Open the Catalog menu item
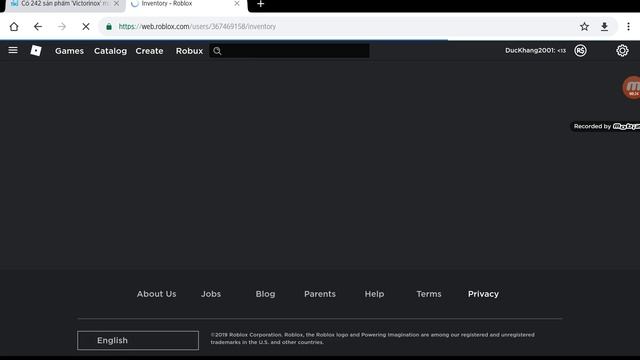640x360 pixels. (110, 51)
